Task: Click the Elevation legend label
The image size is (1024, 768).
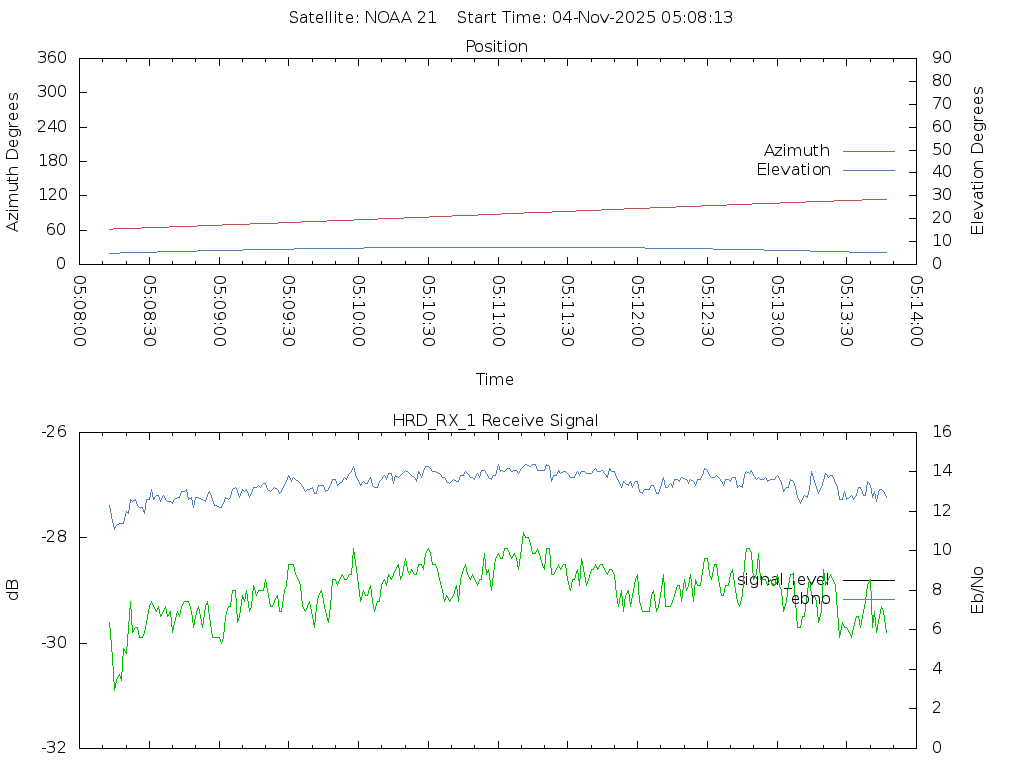Action: 793,170
